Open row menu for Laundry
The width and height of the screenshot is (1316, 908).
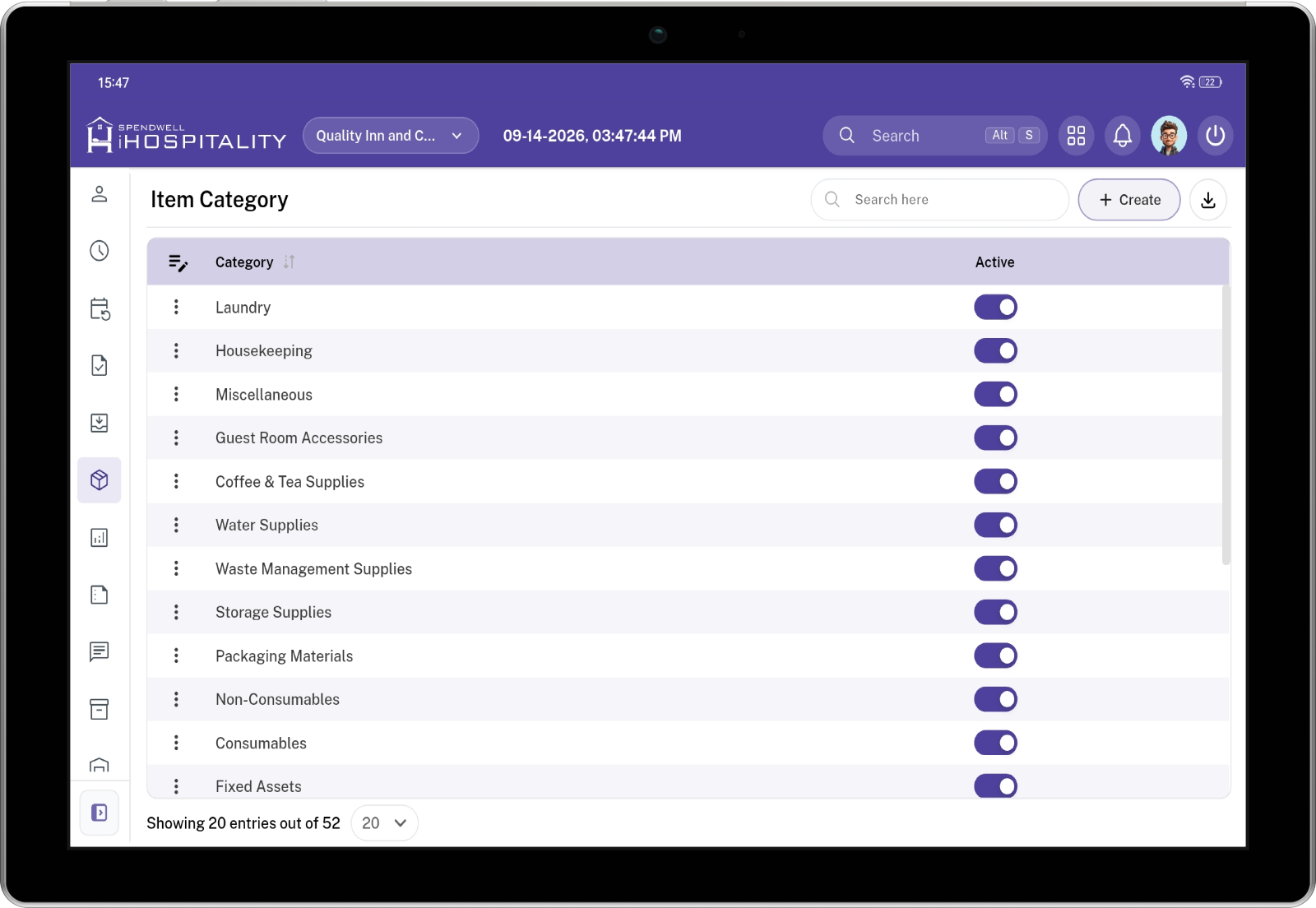(176, 307)
